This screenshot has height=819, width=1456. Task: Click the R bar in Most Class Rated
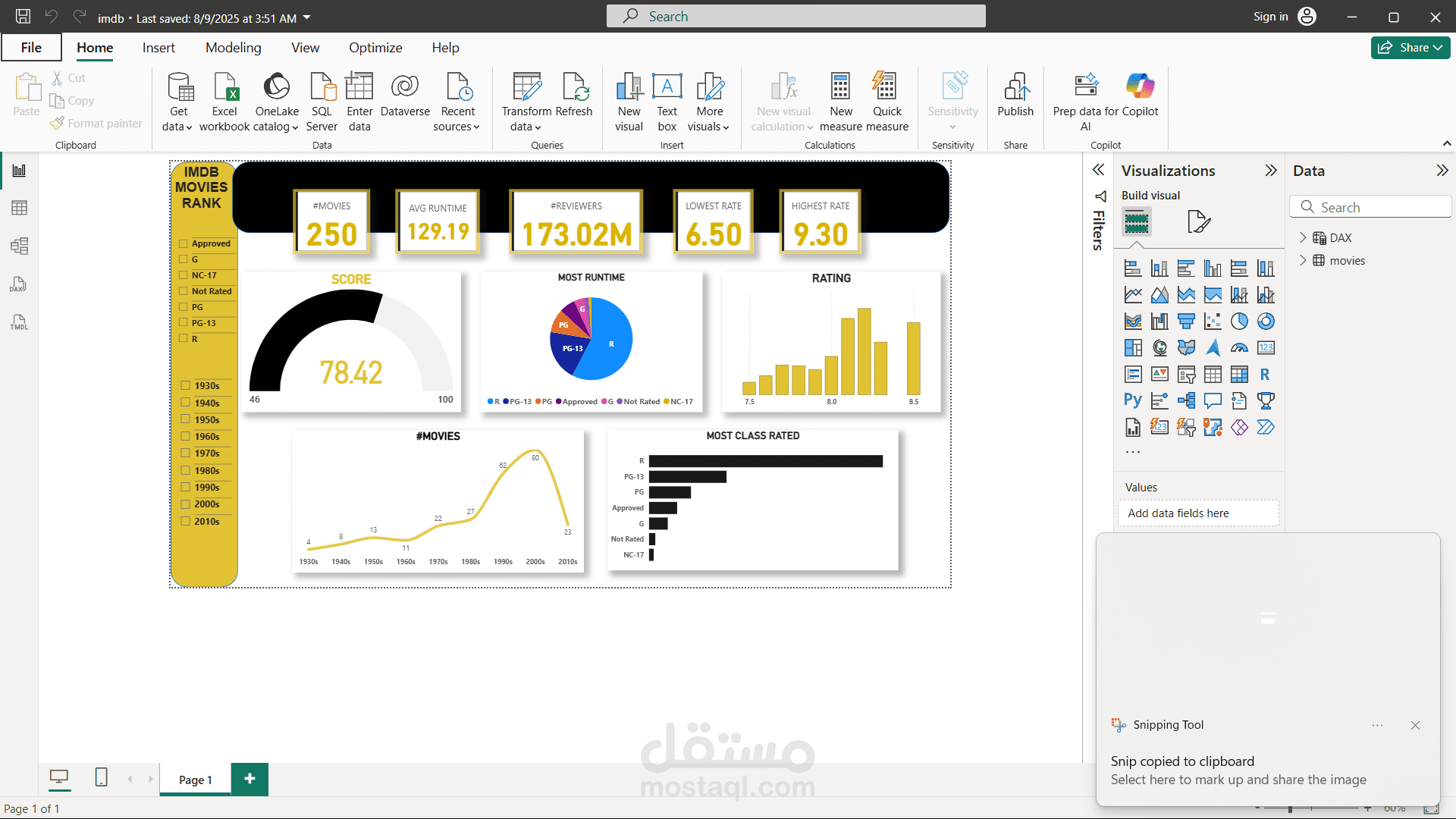[766, 461]
